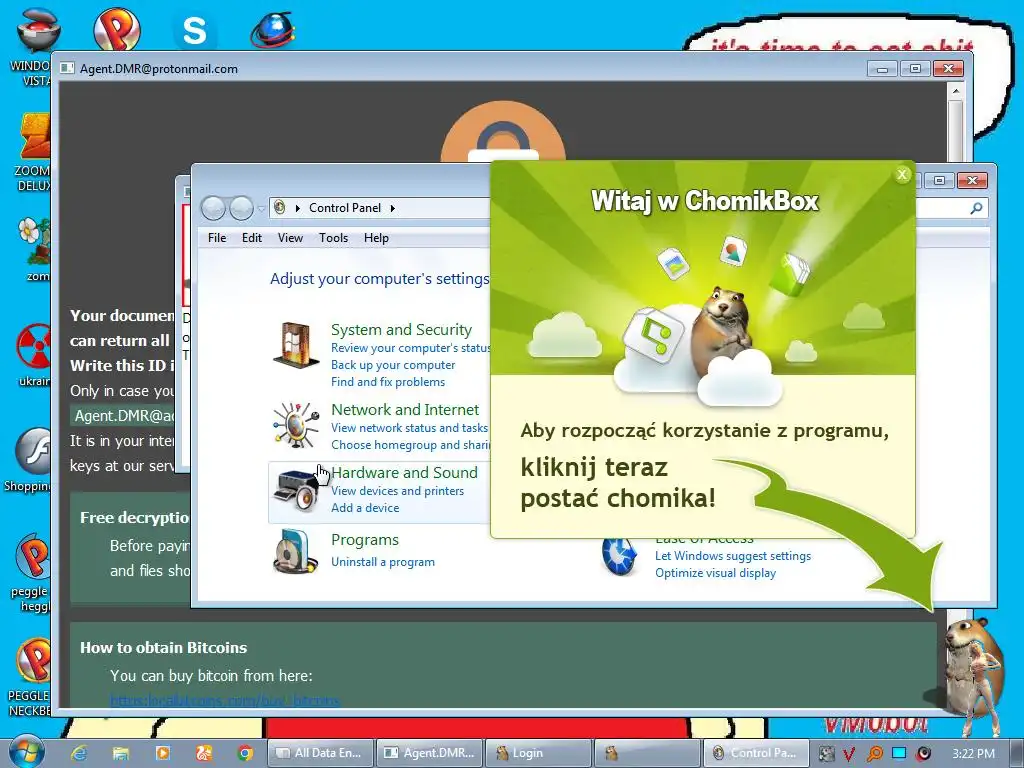Click Find and fix problems link

click(387, 382)
